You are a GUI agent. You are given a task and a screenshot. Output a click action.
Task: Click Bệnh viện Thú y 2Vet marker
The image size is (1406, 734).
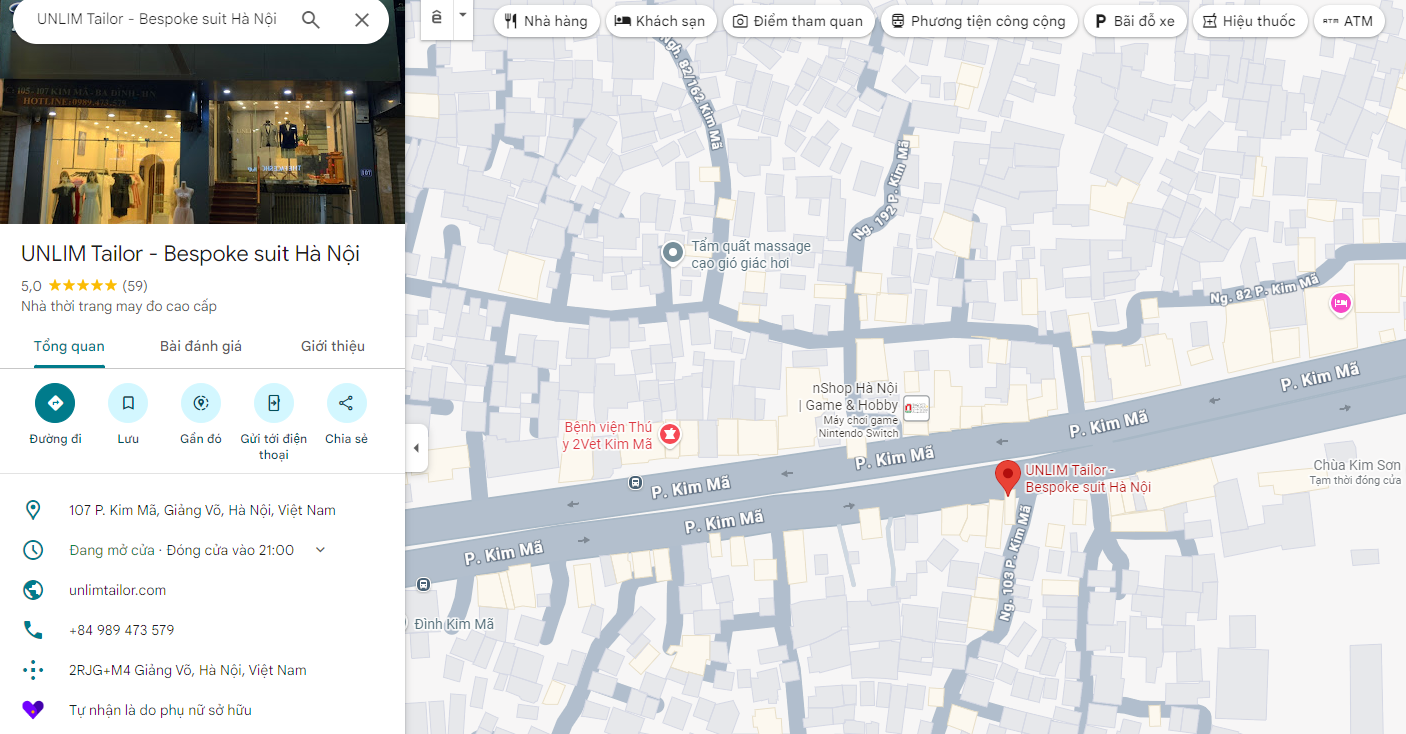pos(670,434)
